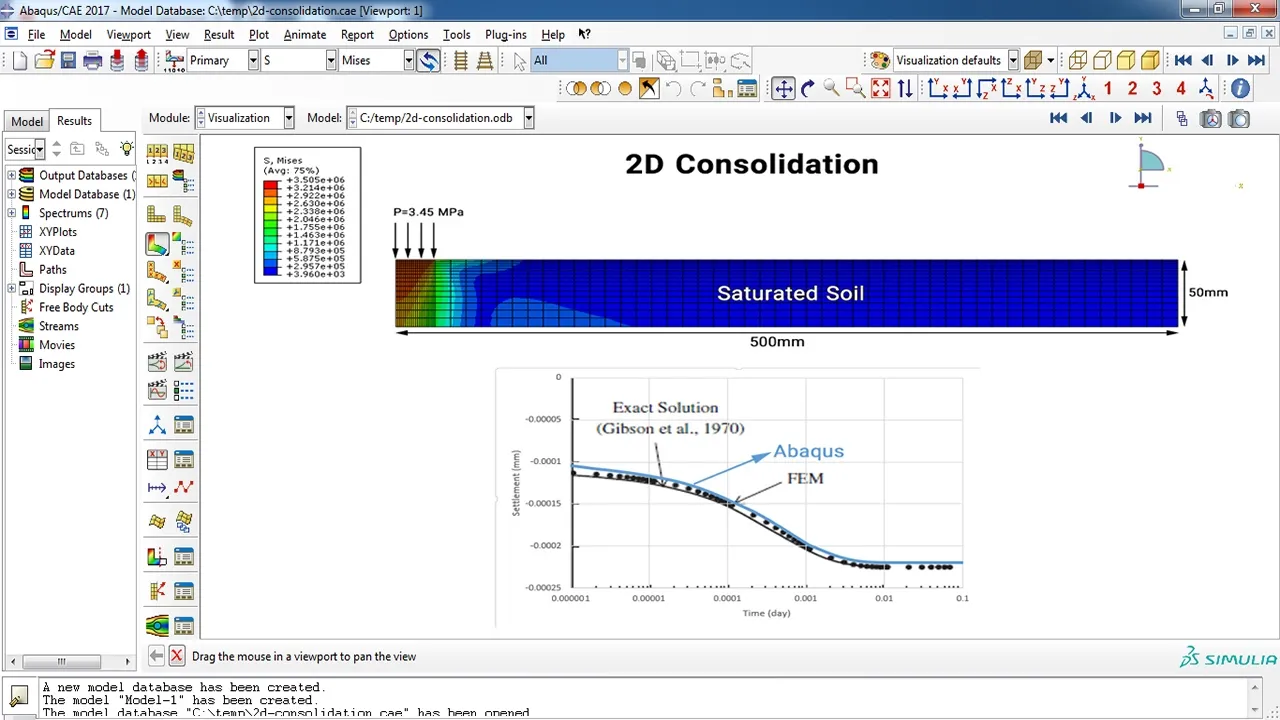
Task: Click the New Model Database icon
Action: click(20, 60)
